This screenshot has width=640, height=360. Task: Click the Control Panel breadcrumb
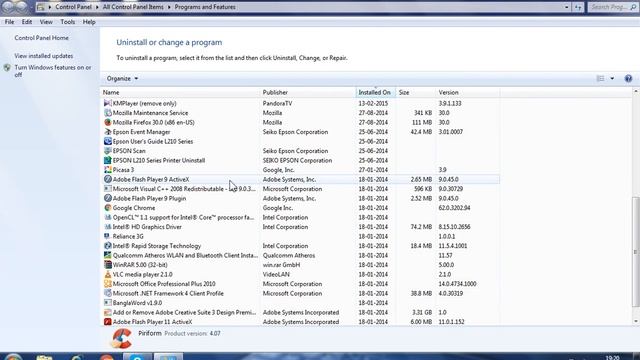tap(73, 7)
